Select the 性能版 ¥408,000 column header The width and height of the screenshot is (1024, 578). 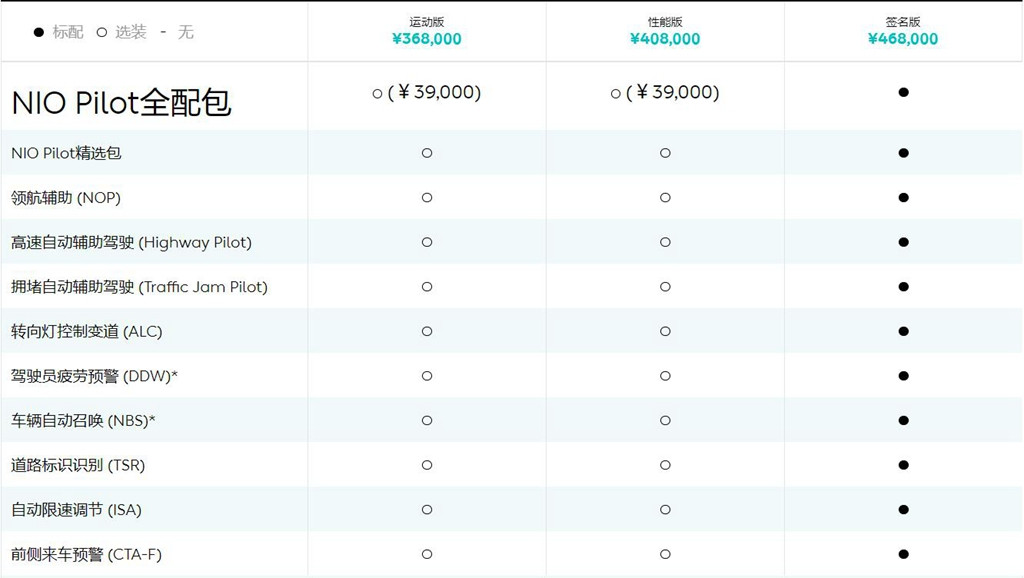point(665,31)
